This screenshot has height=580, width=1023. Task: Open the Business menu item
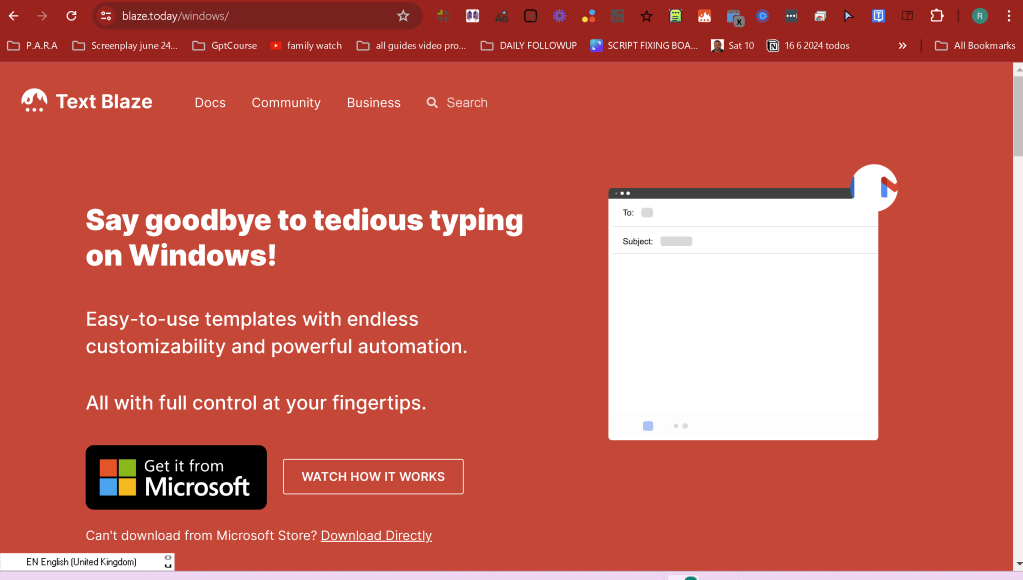coord(374,102)
